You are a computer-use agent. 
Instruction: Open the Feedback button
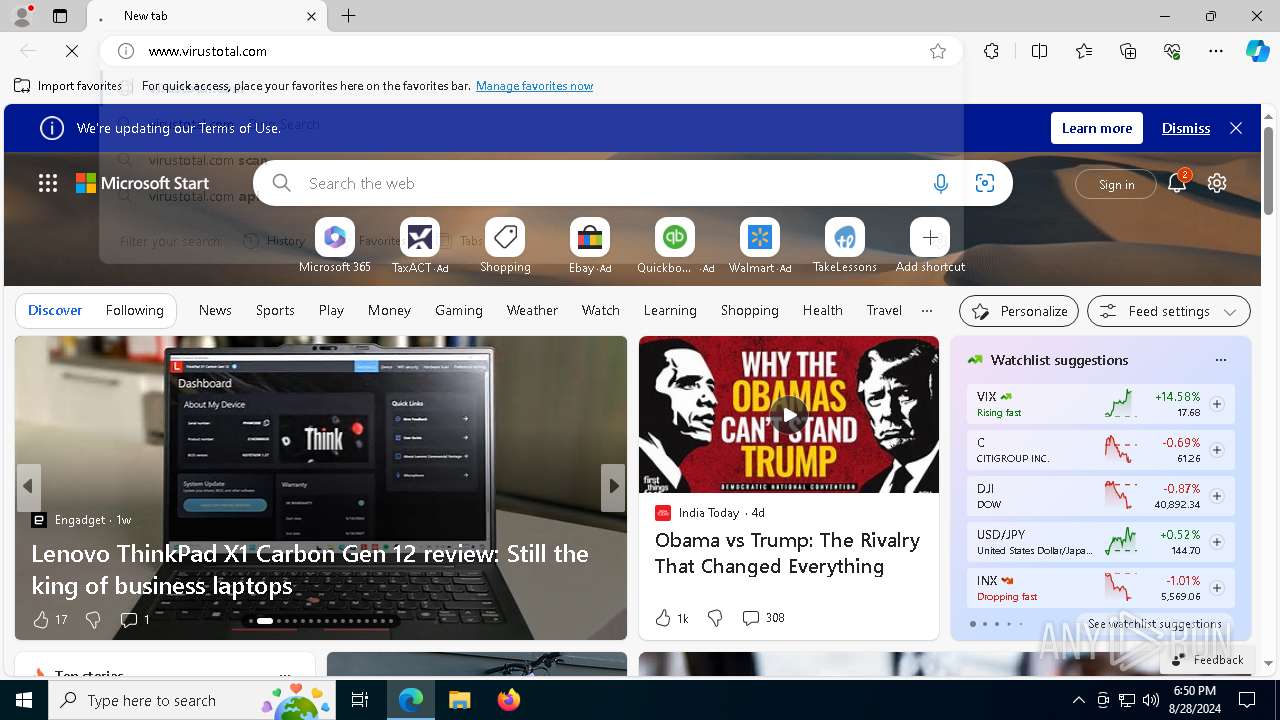pos(1207,659)
